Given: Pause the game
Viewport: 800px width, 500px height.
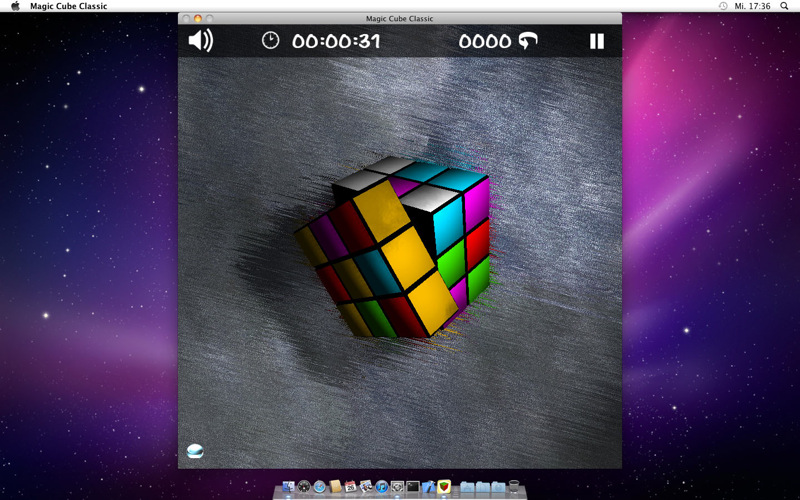Looking at the screenshot, I should click(x=597, y=41).
